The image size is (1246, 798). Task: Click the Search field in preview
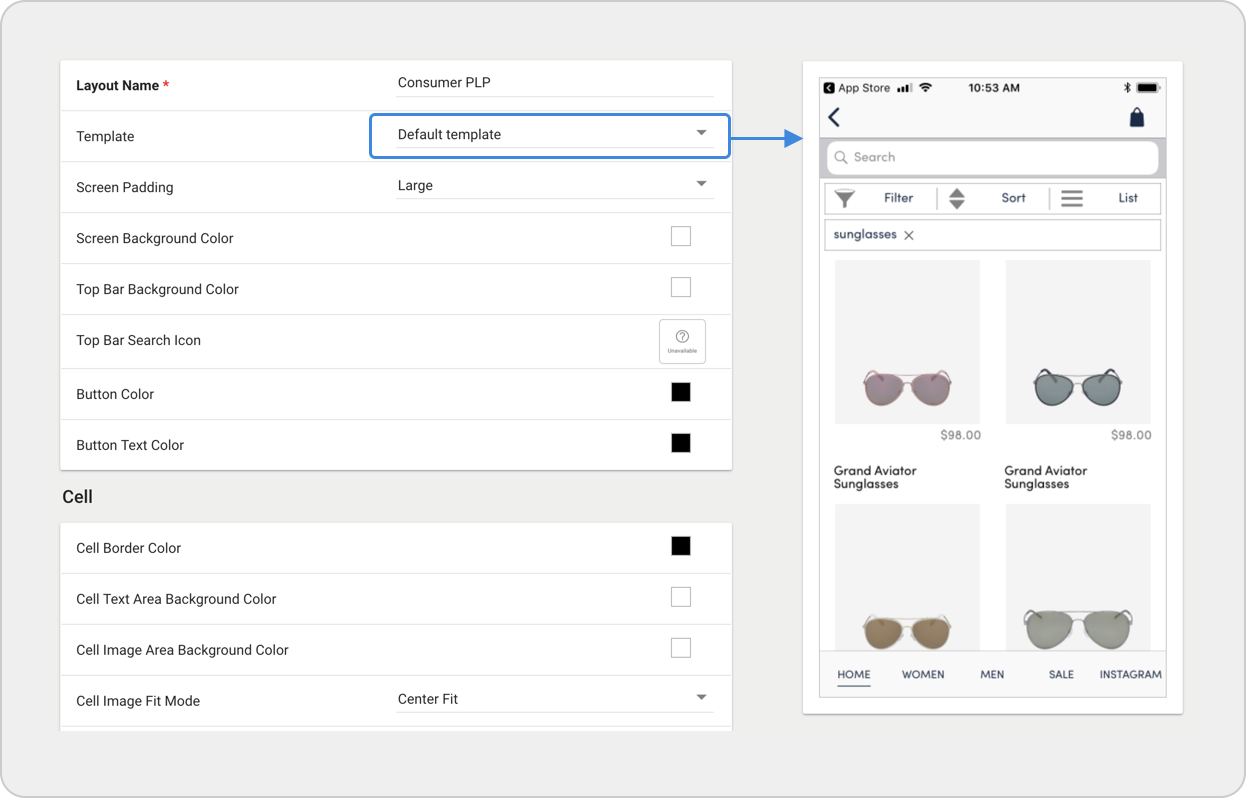tap(993, 157)
